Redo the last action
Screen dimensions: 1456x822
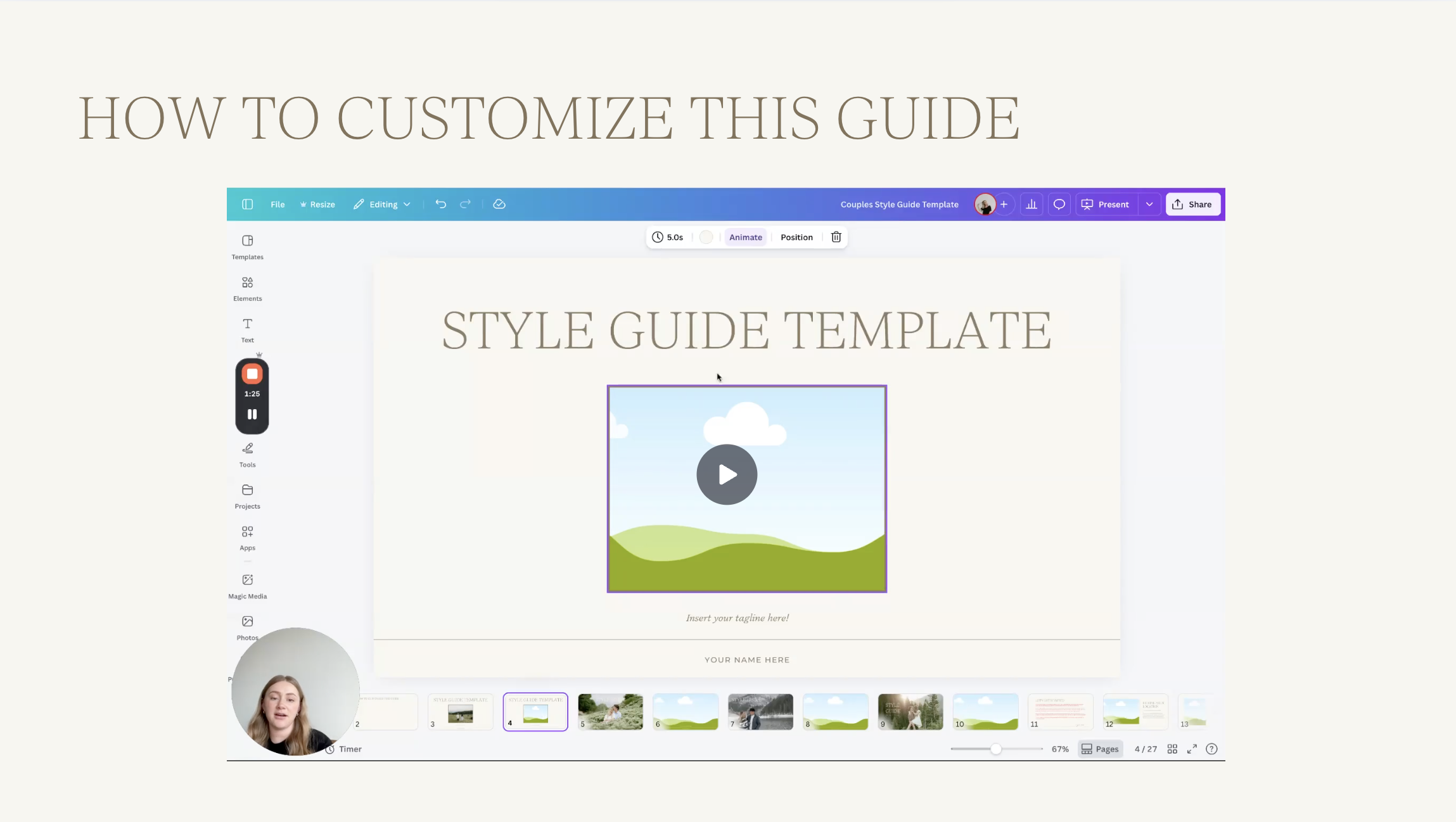[x=465, y=204]
